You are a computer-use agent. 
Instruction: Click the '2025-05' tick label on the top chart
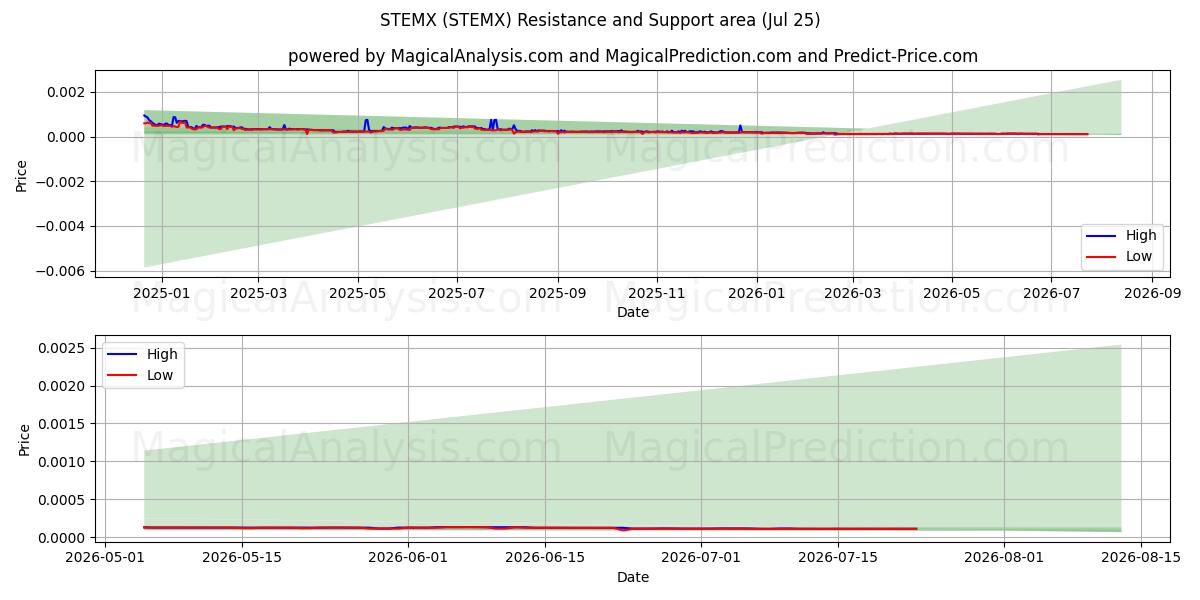pyautogui.click(x=358, y=295)
